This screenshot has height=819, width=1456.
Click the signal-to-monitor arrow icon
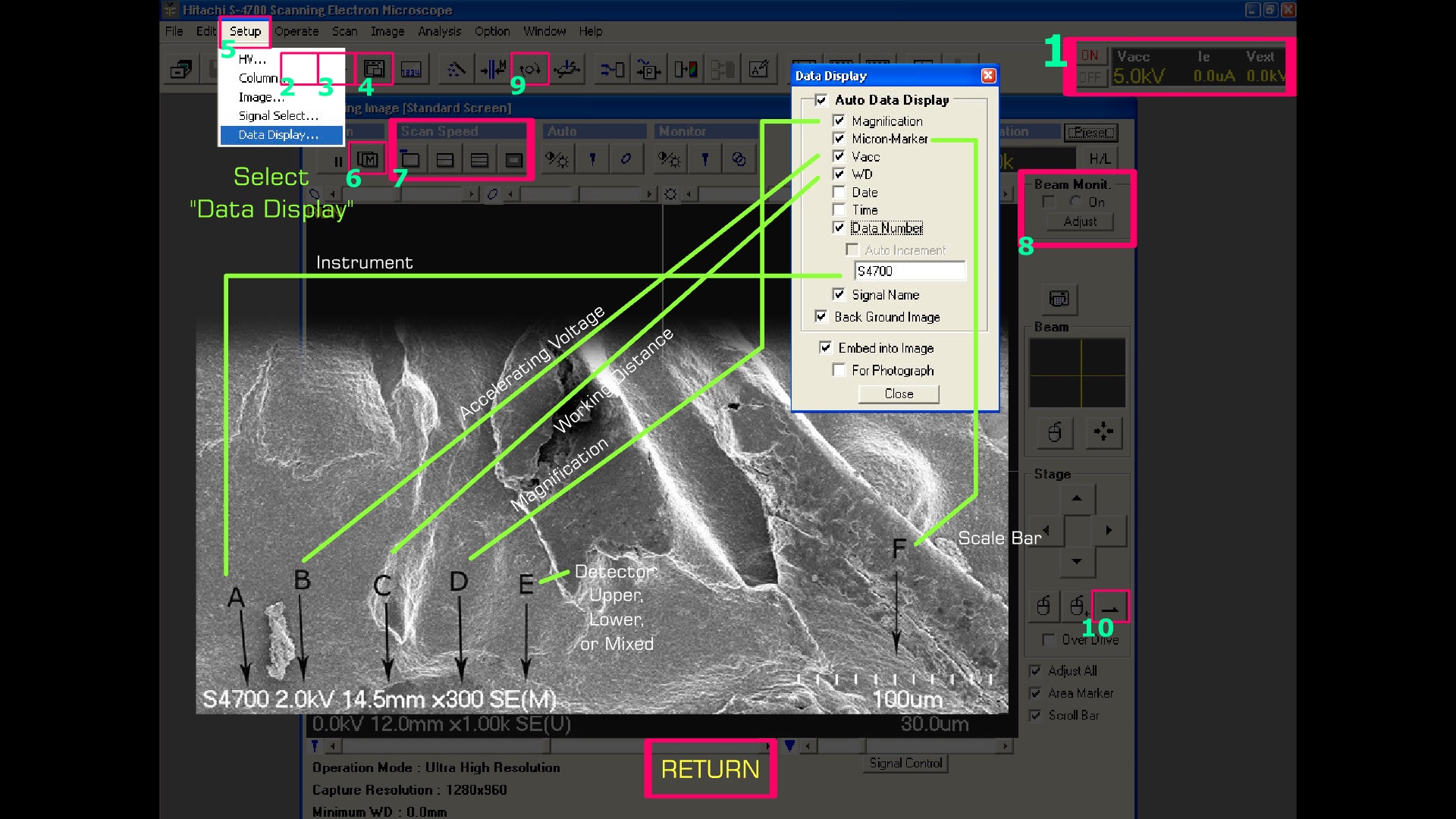(x=612, y=70)
